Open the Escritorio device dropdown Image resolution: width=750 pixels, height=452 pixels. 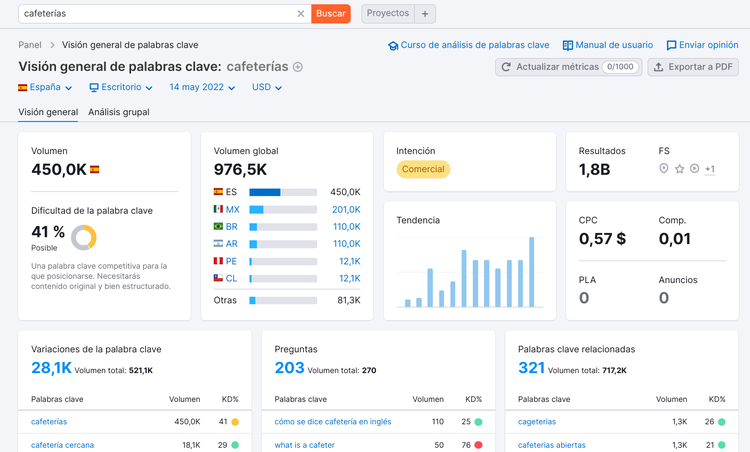tap(121, 88)
